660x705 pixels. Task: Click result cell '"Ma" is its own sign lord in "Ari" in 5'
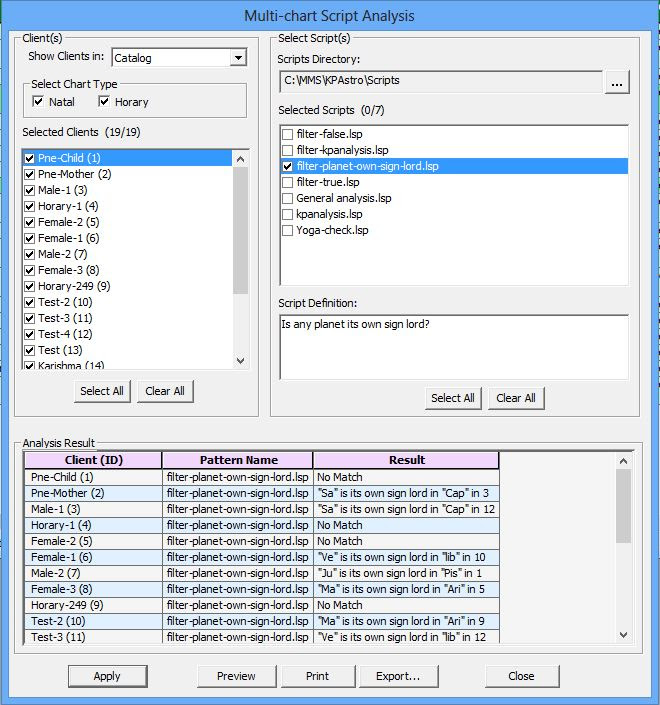tap(406, 589)
